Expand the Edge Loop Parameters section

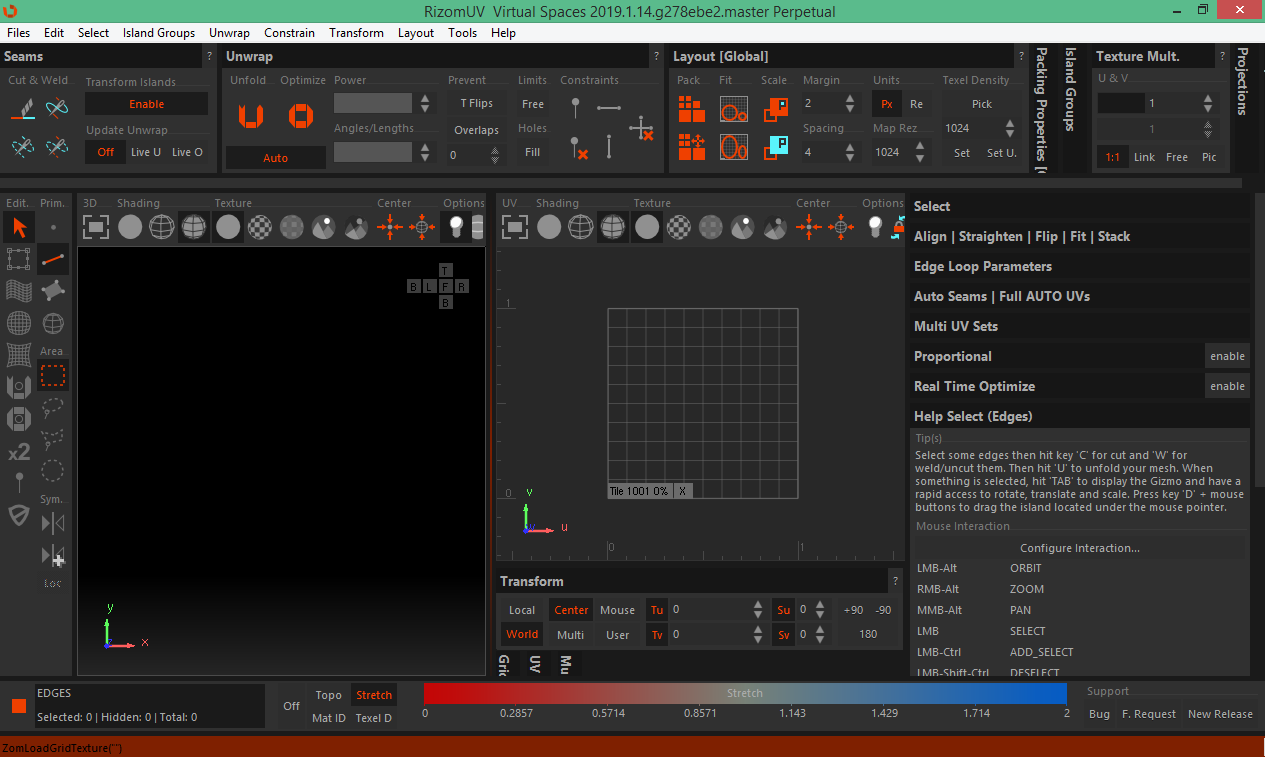pos(982,267)
